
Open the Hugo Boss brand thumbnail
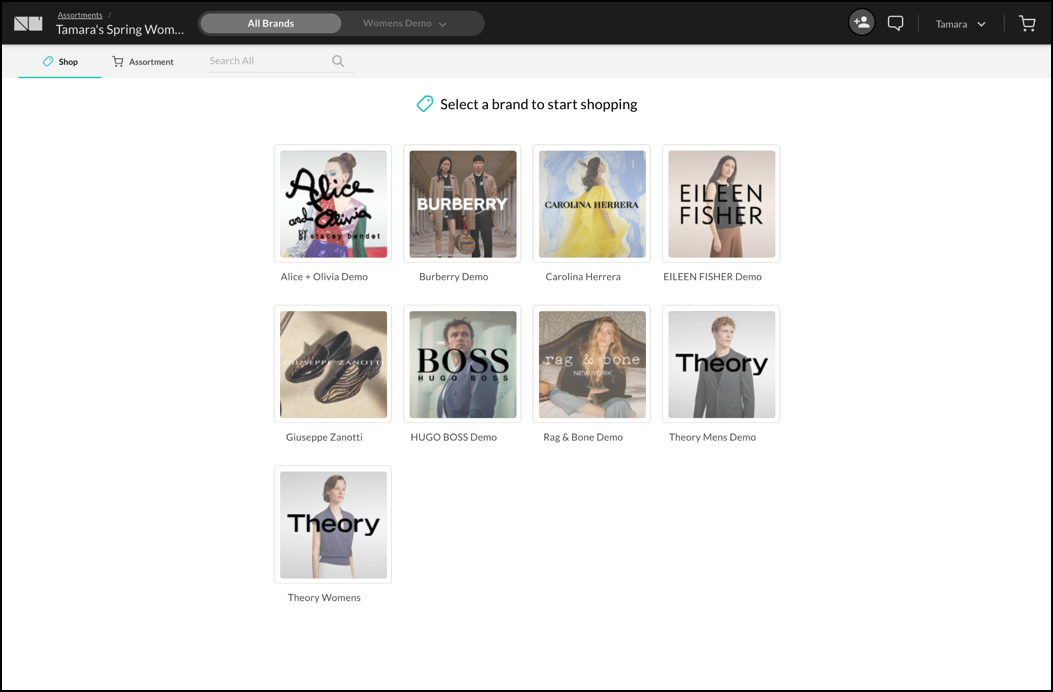463,364
